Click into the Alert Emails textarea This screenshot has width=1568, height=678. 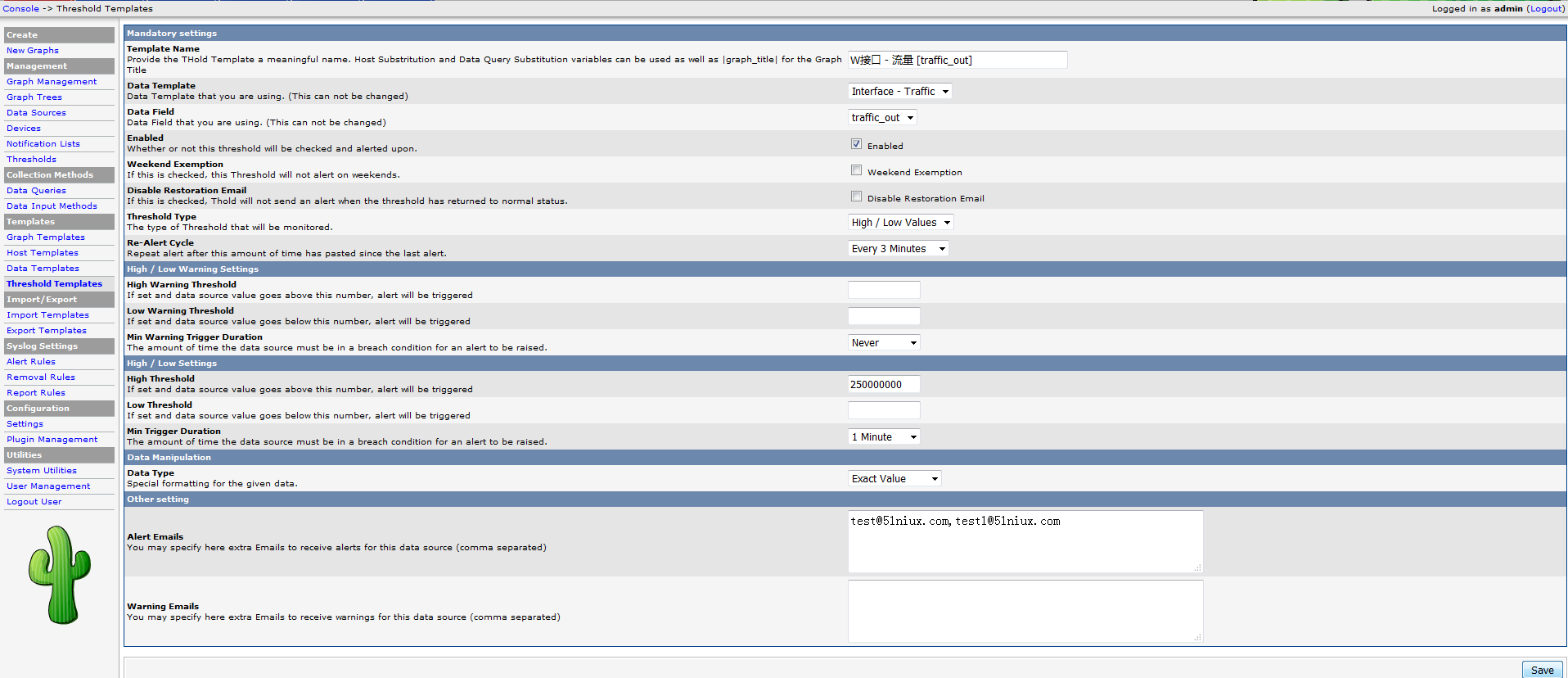[x=1025, y=541]
